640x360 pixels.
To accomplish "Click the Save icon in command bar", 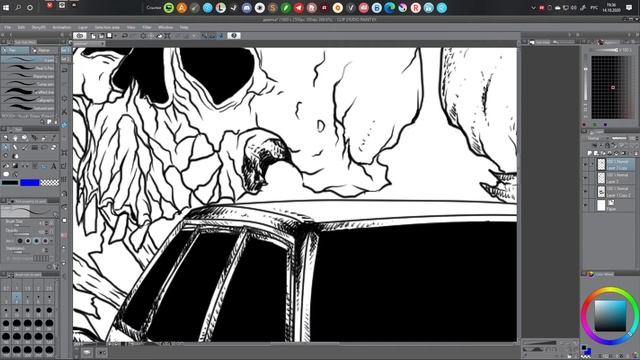I will [x=109, y=36].
